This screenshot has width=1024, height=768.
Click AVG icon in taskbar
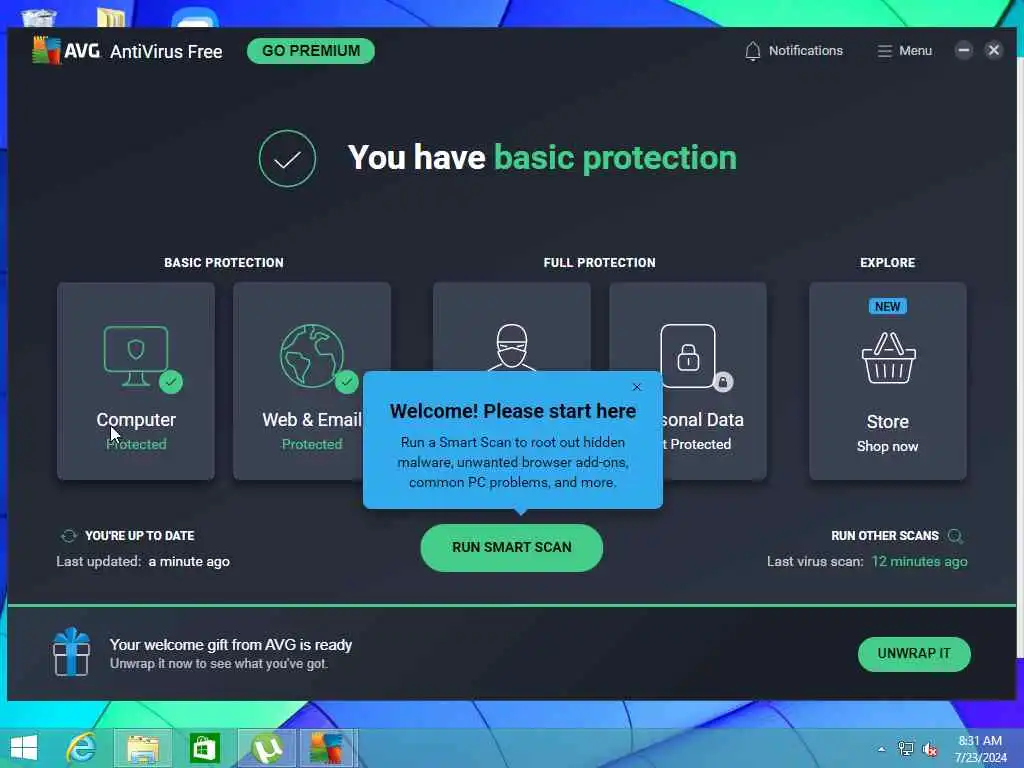coord(328,749)
